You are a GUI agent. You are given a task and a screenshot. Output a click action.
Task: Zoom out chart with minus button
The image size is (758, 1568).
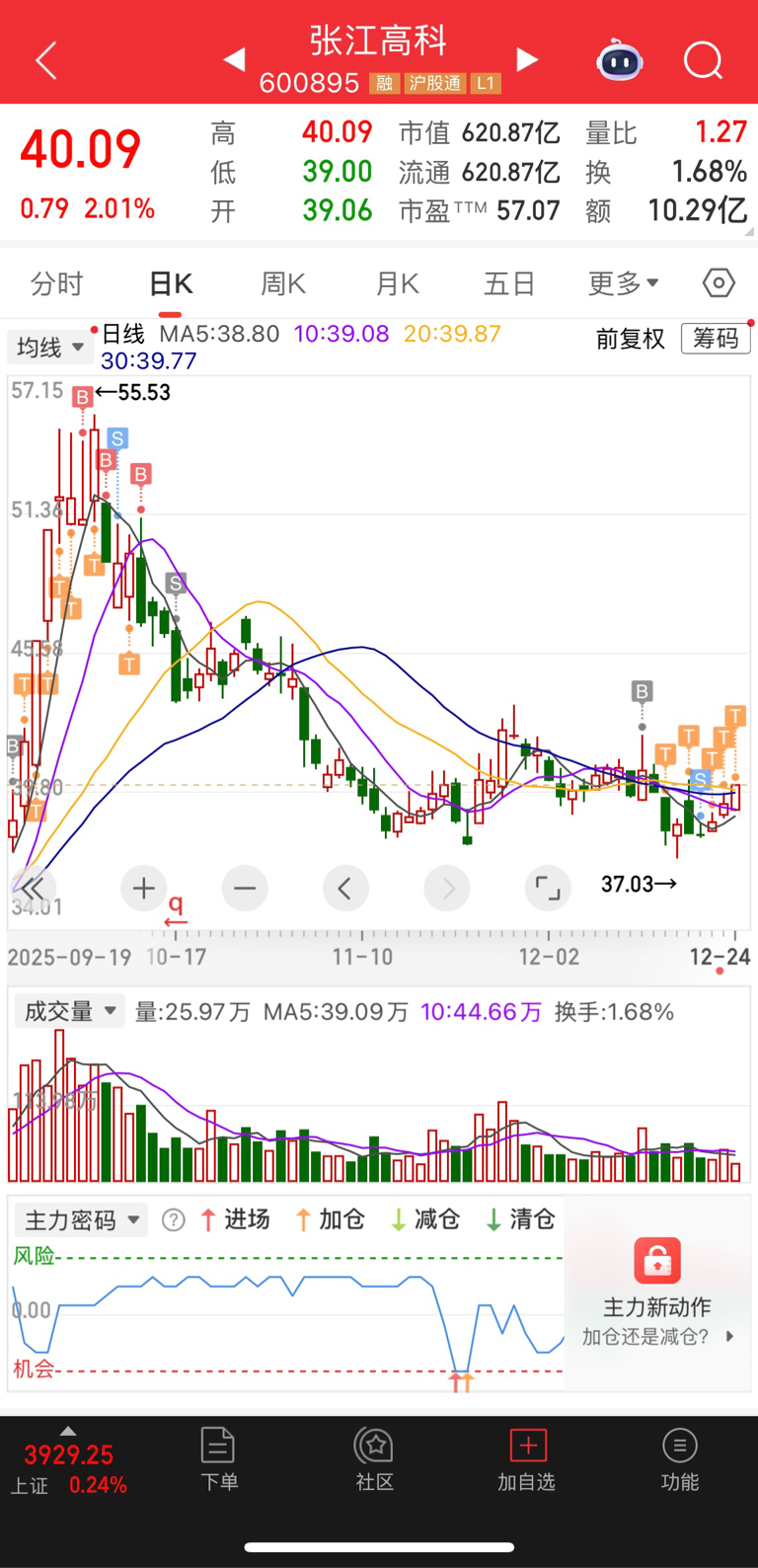click(x=245, y=888)
